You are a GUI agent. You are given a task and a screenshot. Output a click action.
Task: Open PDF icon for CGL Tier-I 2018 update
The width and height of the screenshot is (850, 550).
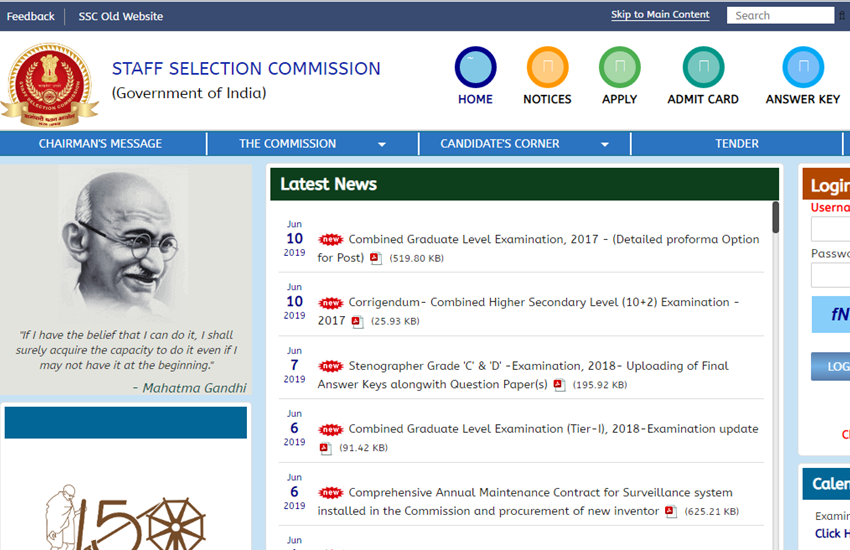coord(325,448)
